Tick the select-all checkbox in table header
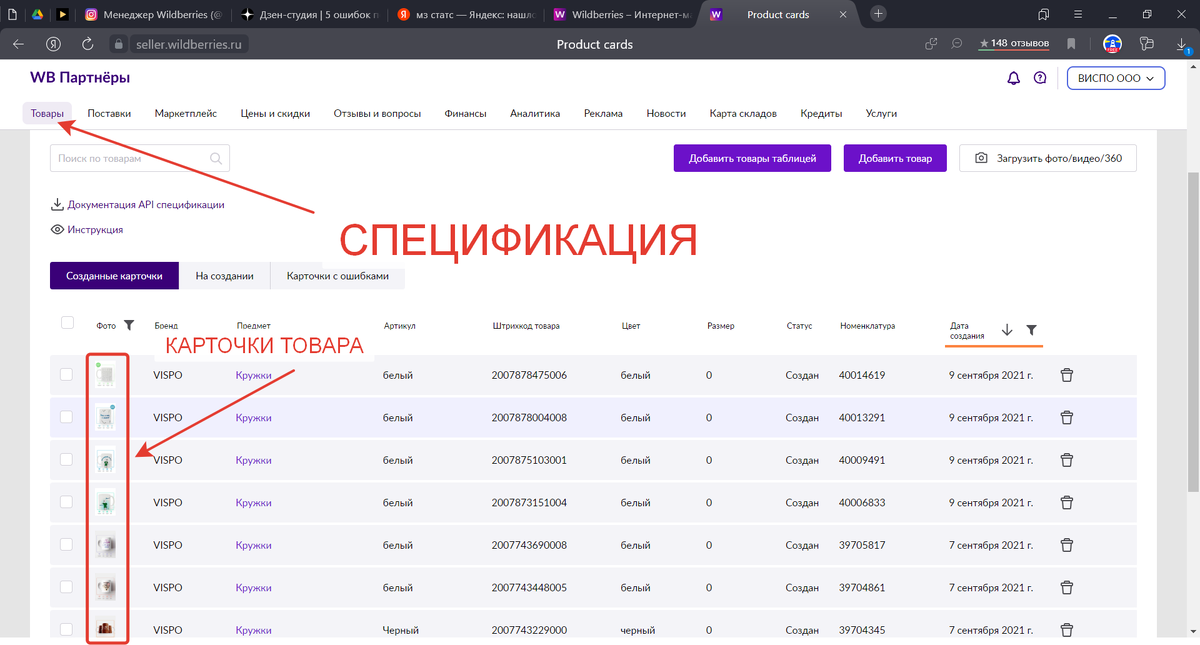This screenshot has width=1200, height=645. coord(67,322)
